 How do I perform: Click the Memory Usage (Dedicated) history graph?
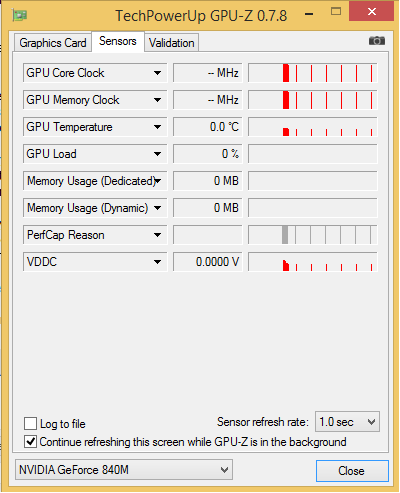tap(313, 181)
